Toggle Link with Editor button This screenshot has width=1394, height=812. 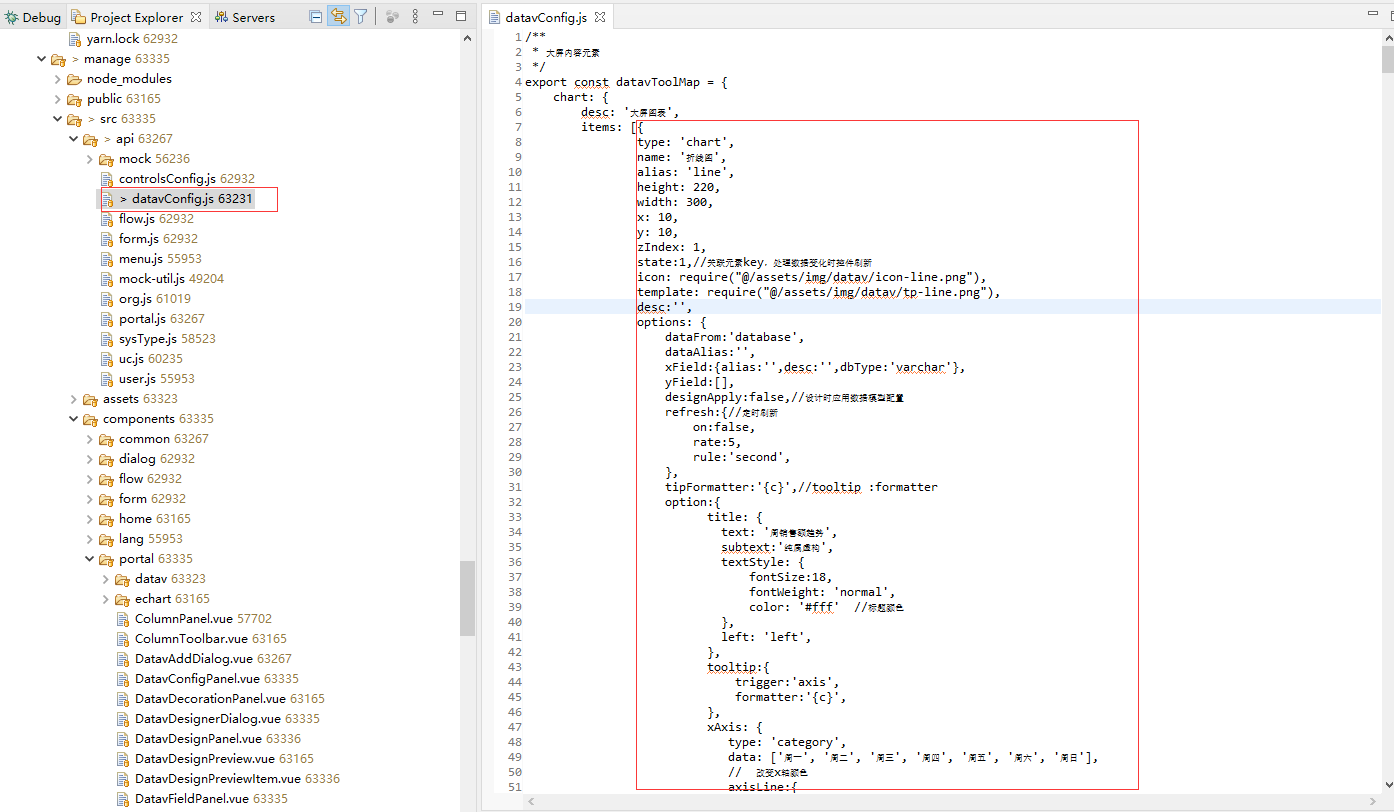[x=338, y=17]
